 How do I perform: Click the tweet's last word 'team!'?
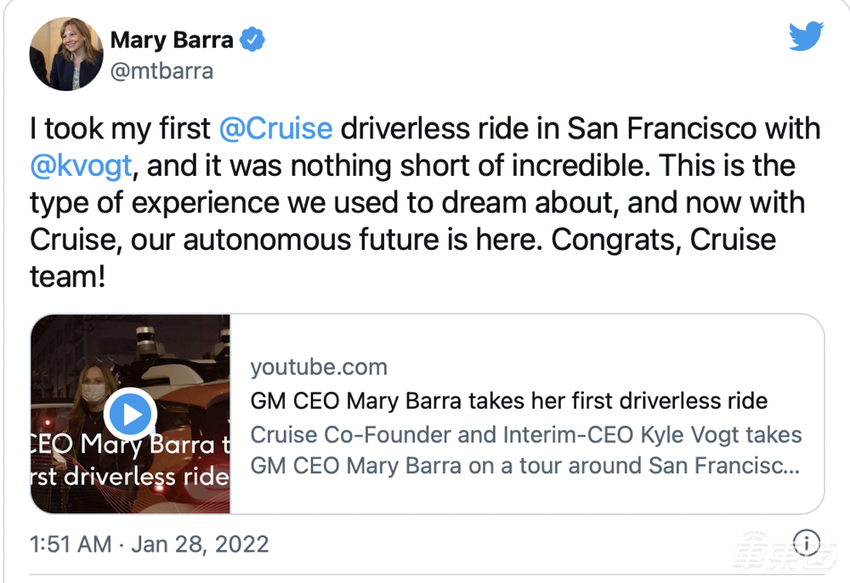(68, 277)
